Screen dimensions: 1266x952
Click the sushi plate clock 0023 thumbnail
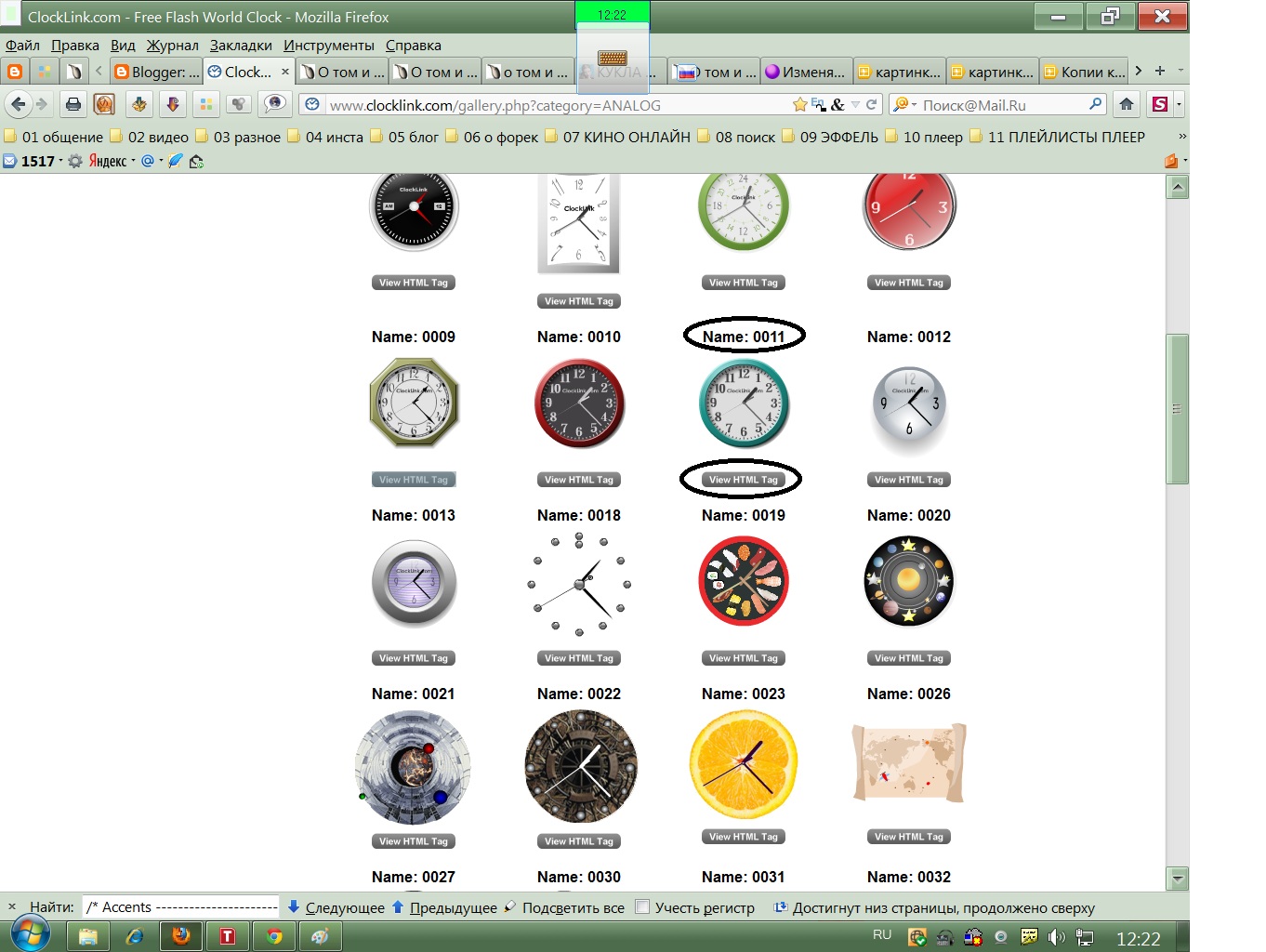[744, 582]
